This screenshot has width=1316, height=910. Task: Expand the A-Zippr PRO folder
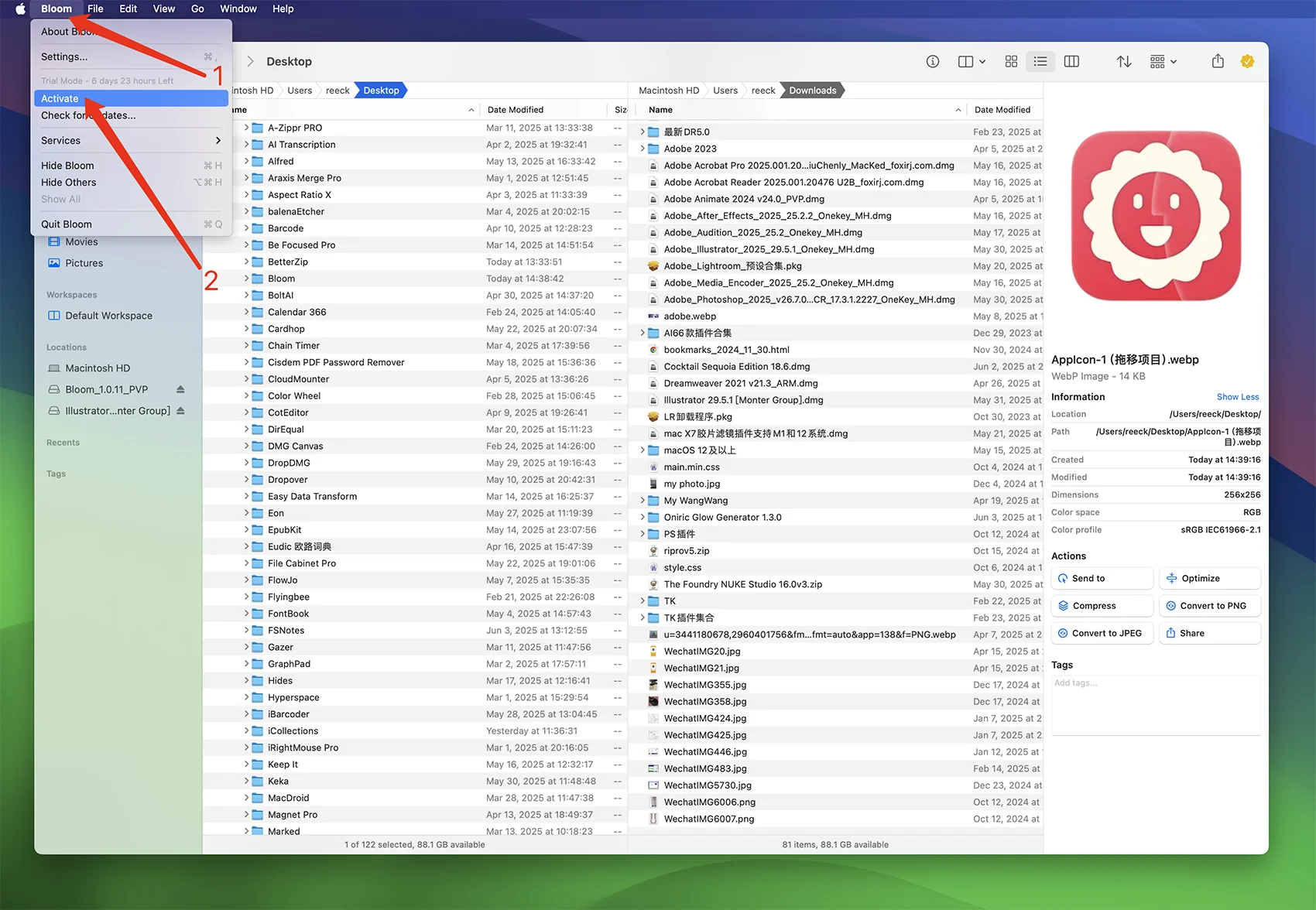point(247,128)
